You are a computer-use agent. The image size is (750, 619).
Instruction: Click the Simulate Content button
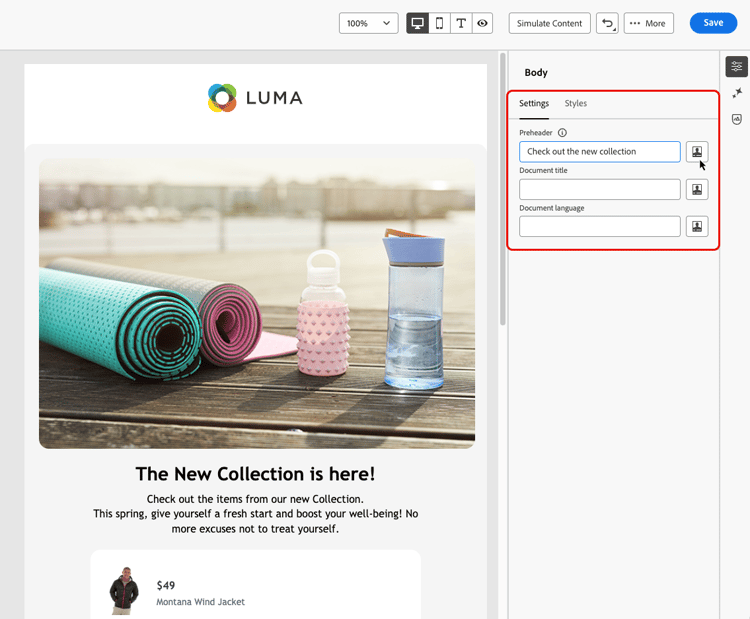click(549, 23)
